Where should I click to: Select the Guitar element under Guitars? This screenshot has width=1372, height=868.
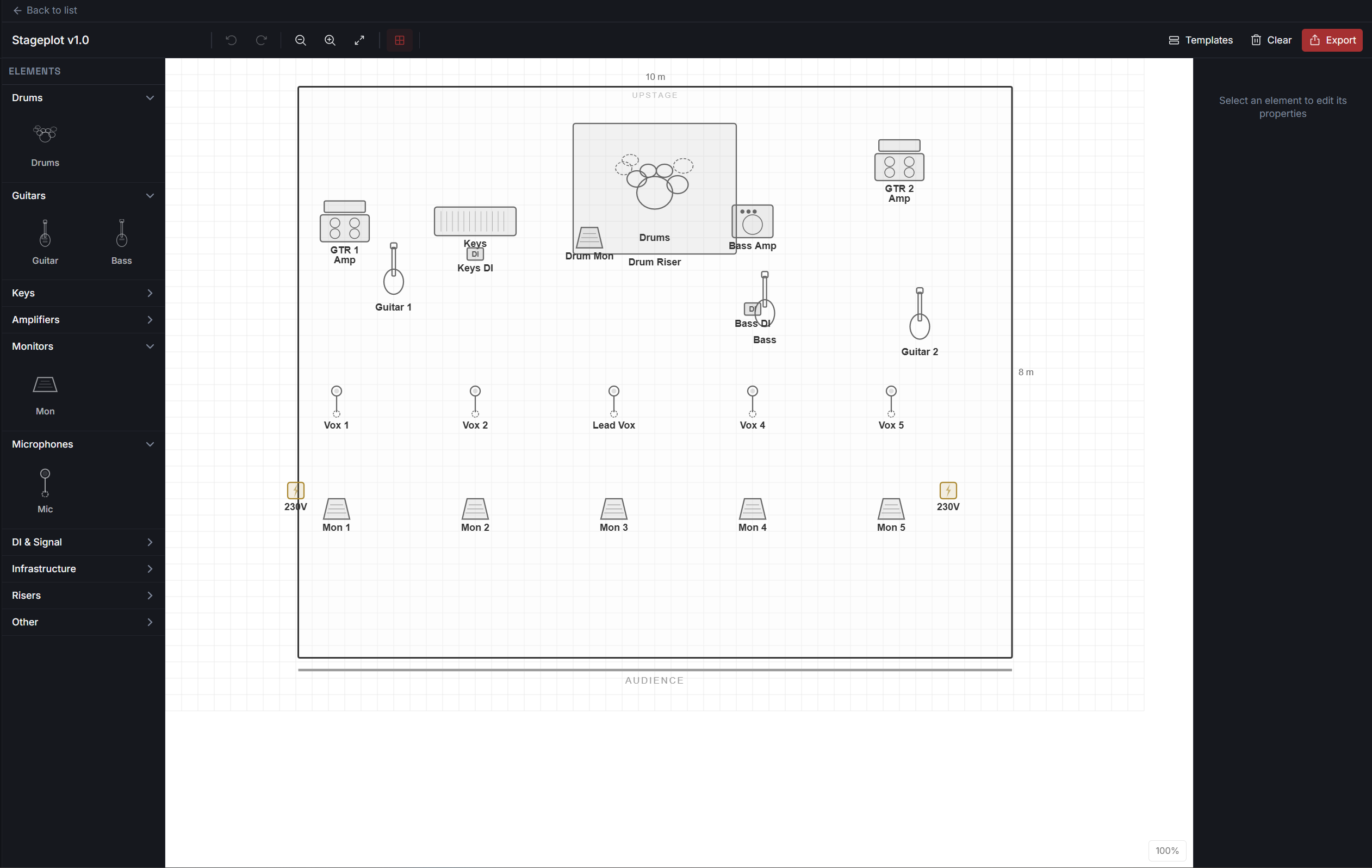tap(45, 241)
